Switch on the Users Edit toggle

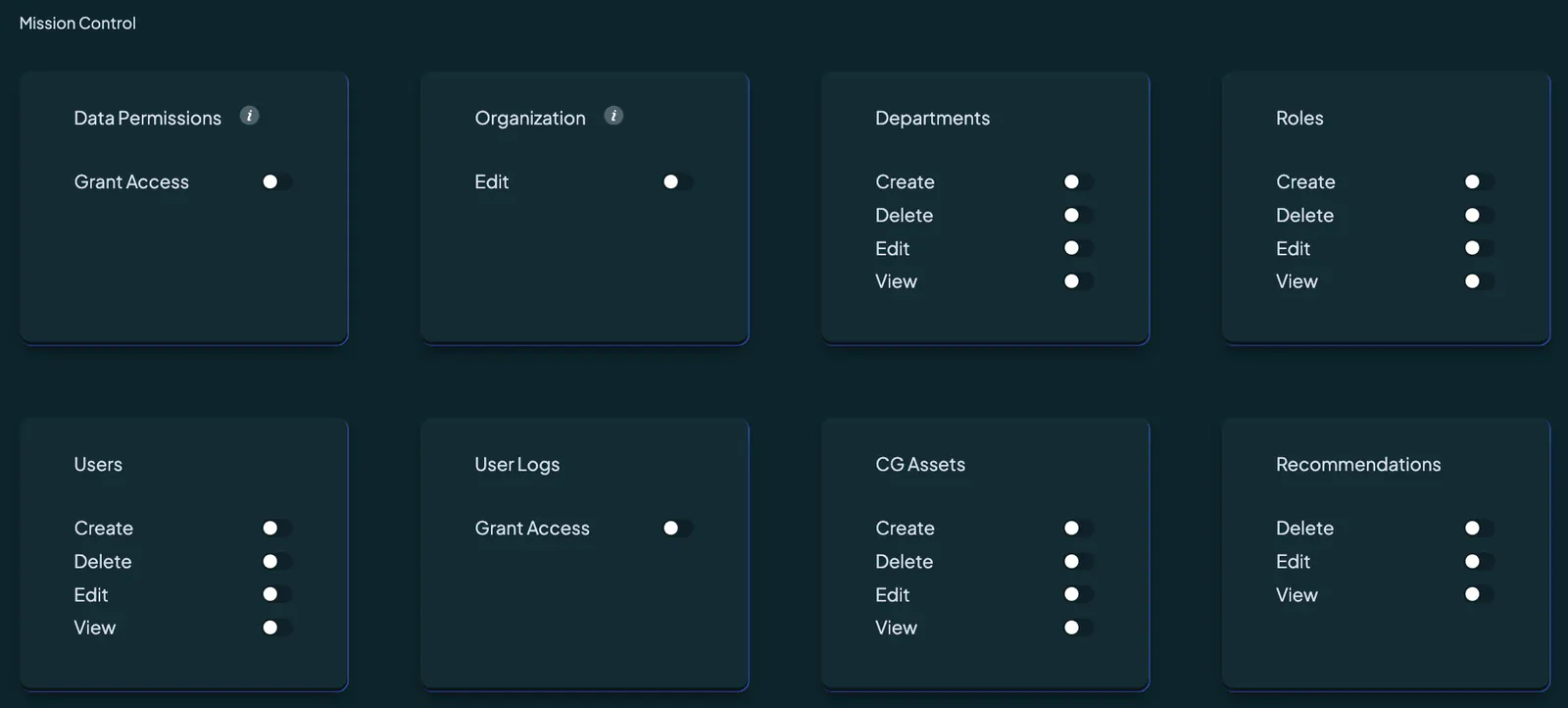(x=277, y=594)
